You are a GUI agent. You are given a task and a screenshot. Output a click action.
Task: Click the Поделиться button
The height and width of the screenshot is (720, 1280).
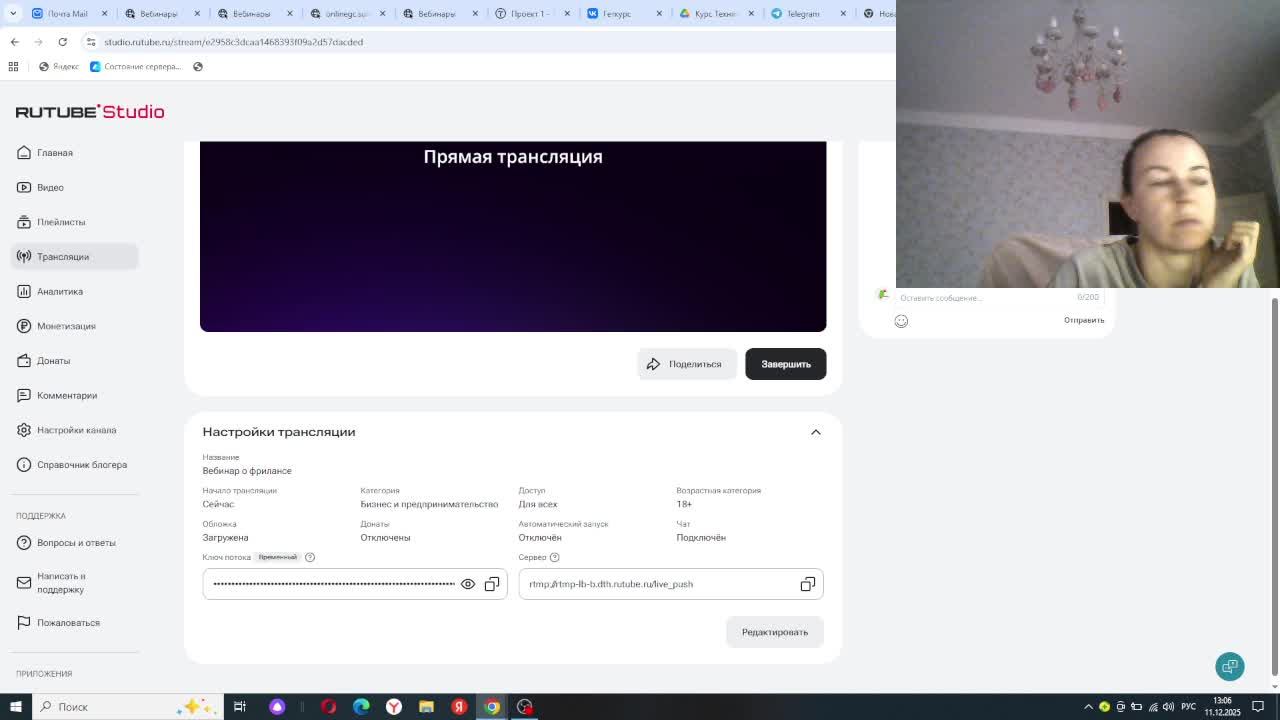coord(686,364)
